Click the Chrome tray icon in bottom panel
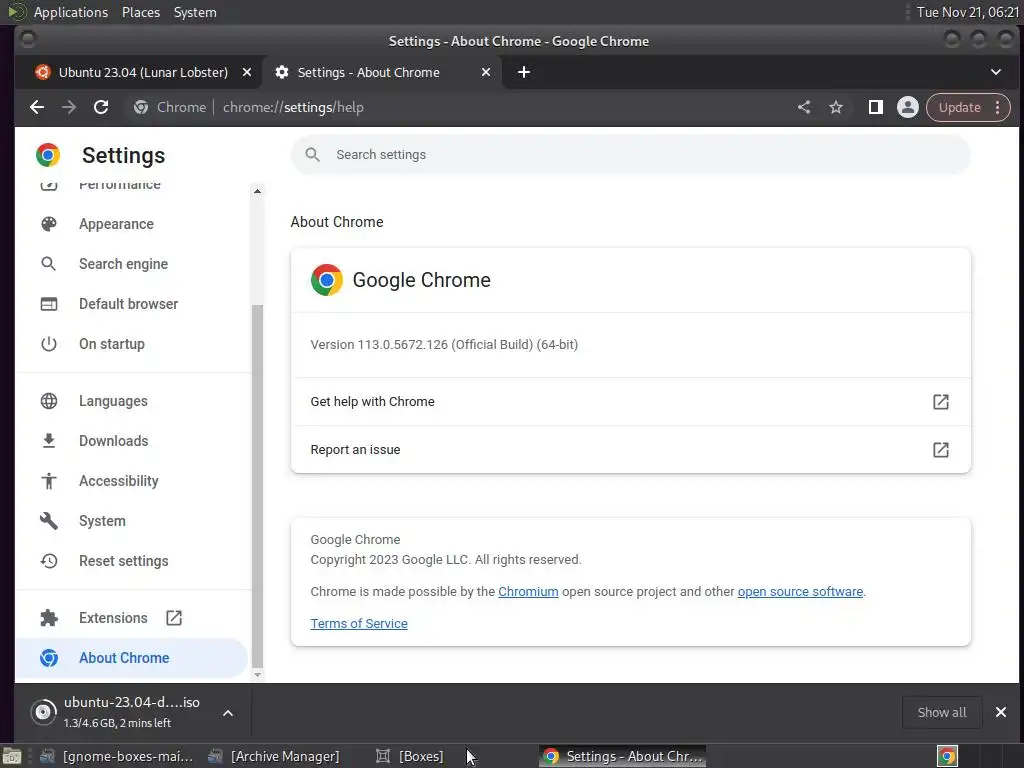The image size is (1024, 768). (947, 756)
